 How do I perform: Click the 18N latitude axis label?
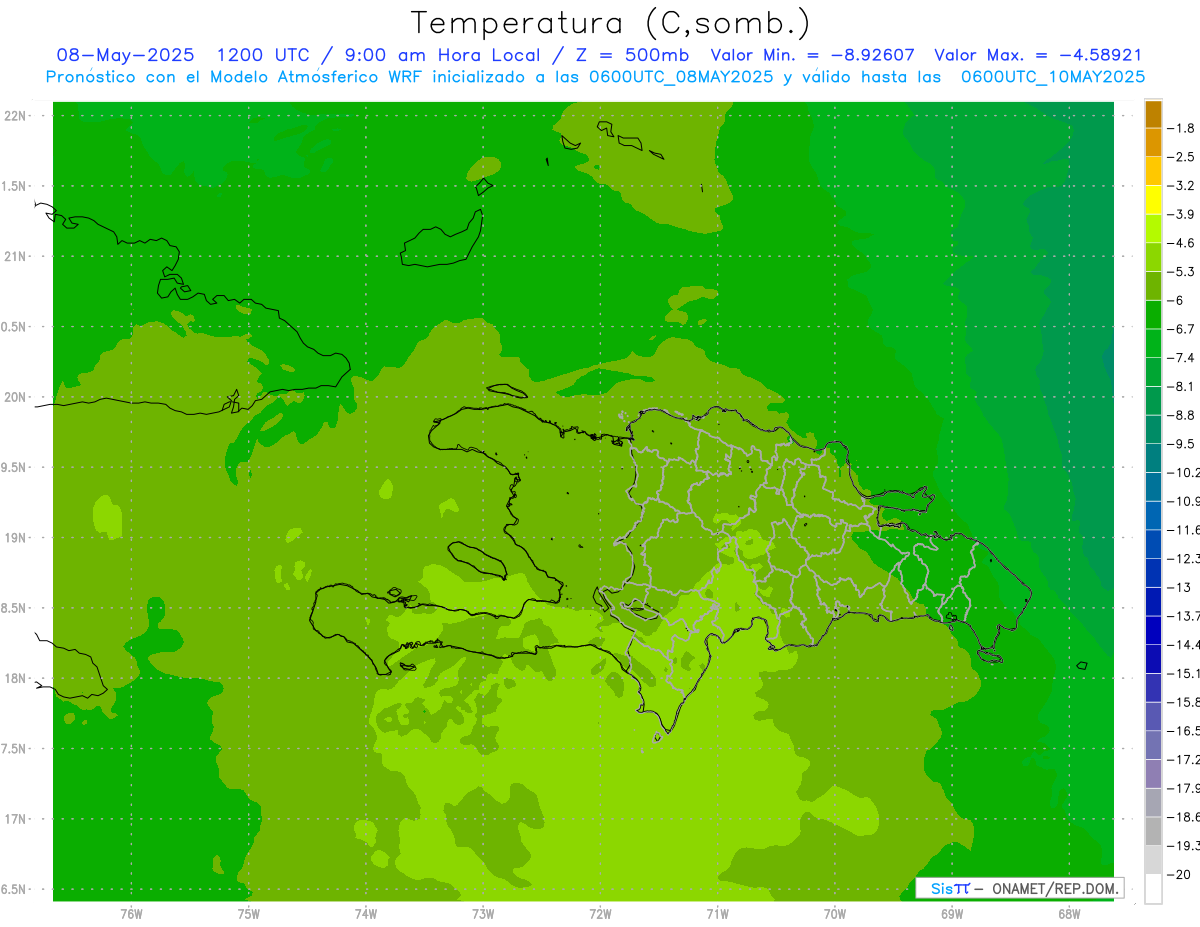click(x=16, y=678)
